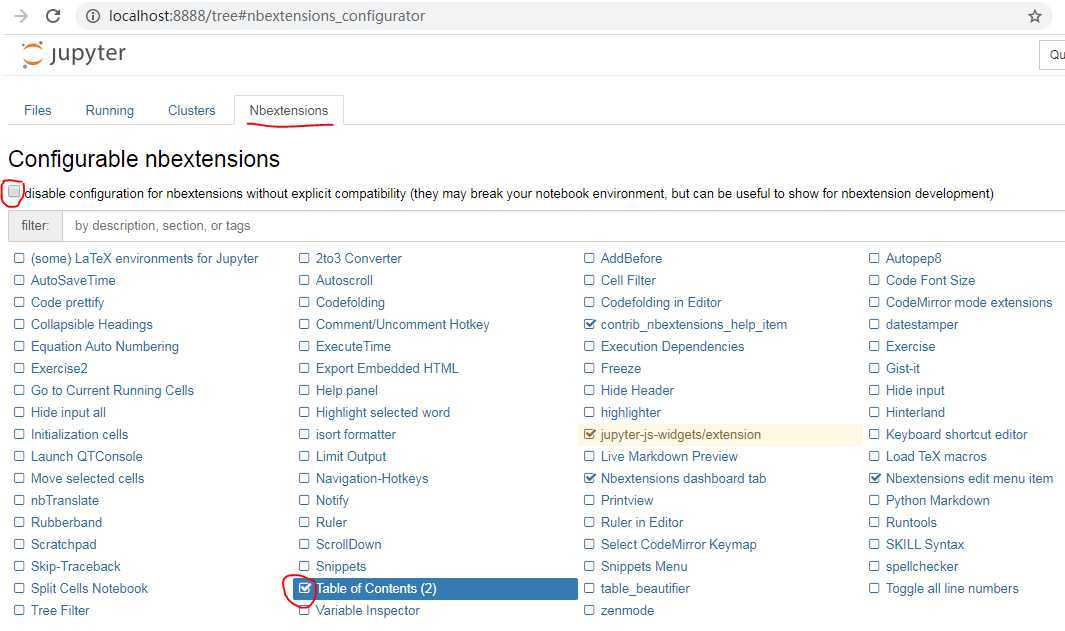Enable the Codefolding checkbox
This screenshot has height=631, width=1065.
point(304,302)
